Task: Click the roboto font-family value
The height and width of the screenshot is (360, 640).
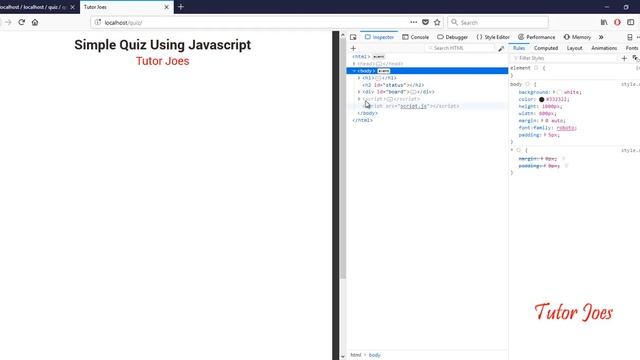Action: [566, 128]
